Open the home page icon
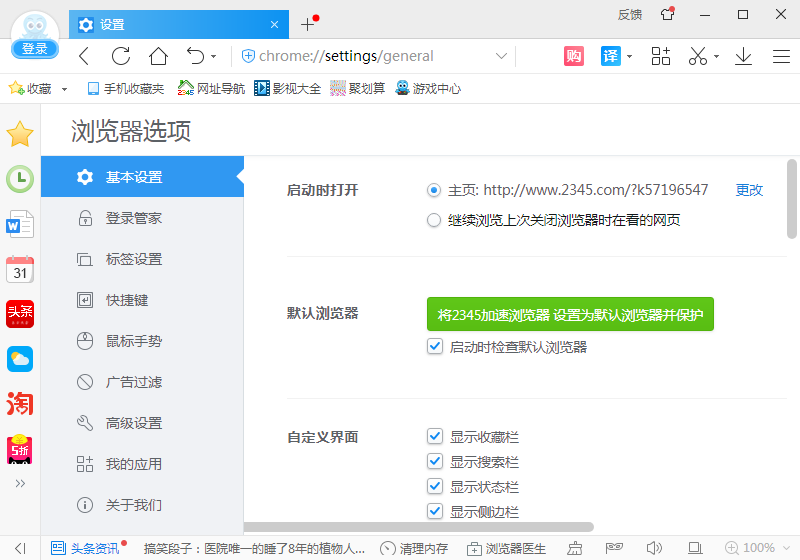 pos(158,56)
